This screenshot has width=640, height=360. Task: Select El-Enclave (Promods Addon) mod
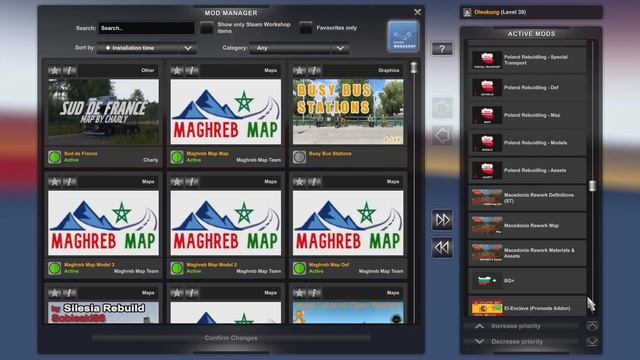click(x=527, y=307)
